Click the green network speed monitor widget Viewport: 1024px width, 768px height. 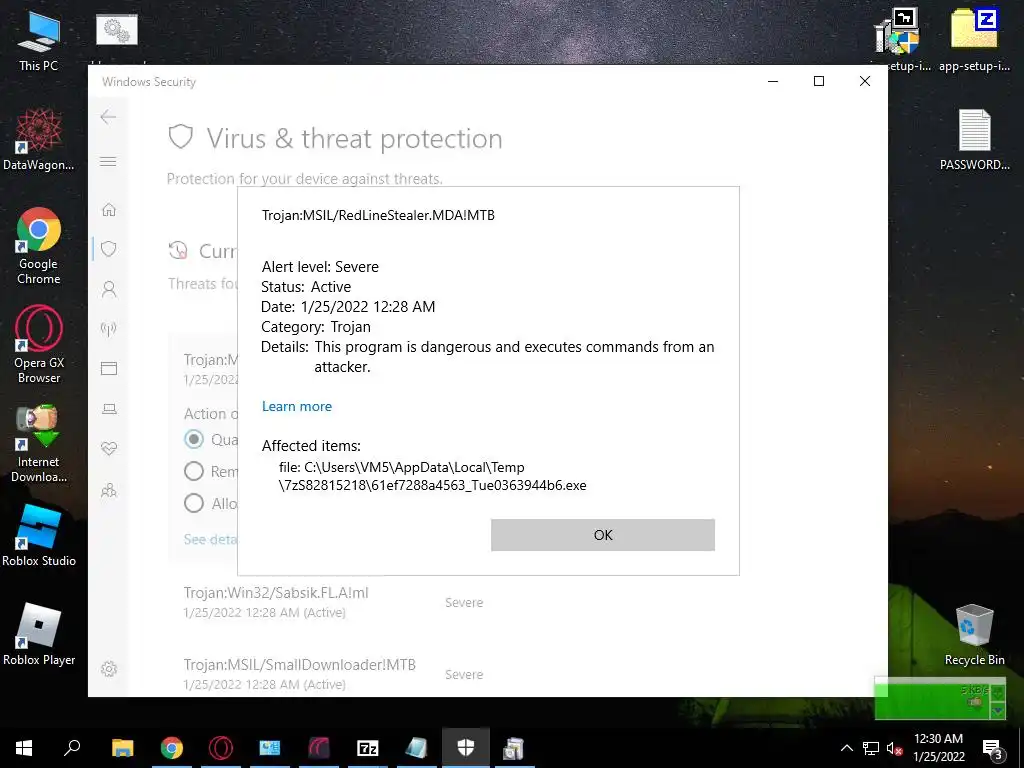point(940,699)
